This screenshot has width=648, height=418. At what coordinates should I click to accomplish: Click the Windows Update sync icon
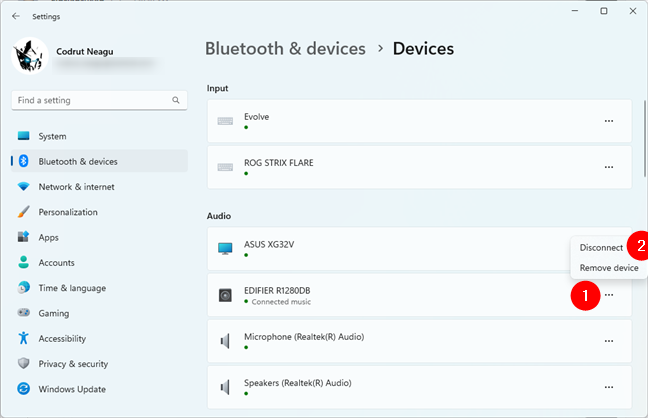coord(24,389)
